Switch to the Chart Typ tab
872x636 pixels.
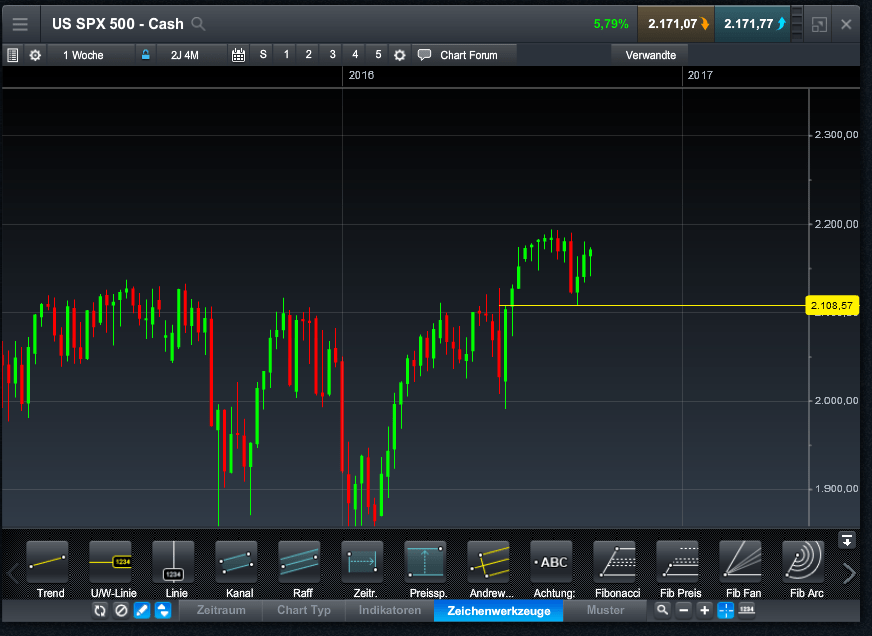click(x=304, y=610)
